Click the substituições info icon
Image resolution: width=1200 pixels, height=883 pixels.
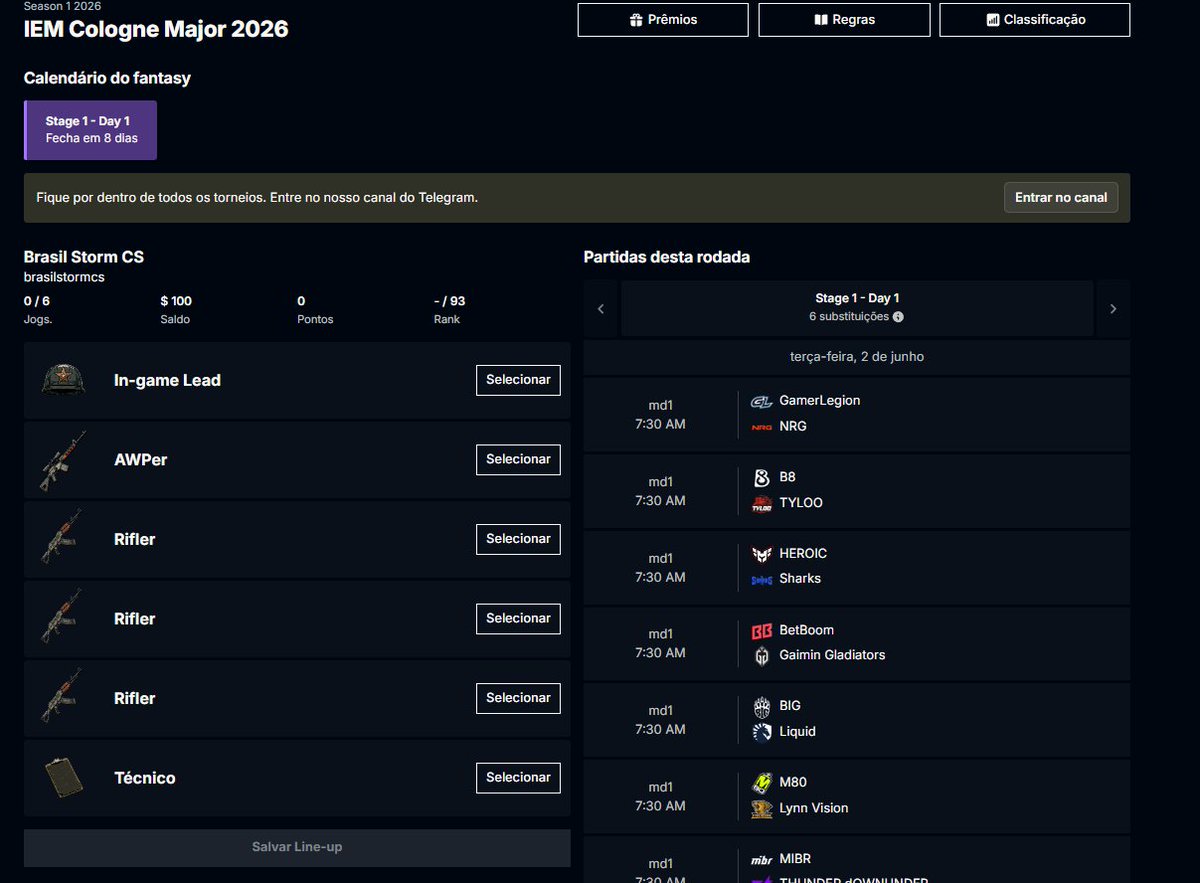click(x=898, y=317)
